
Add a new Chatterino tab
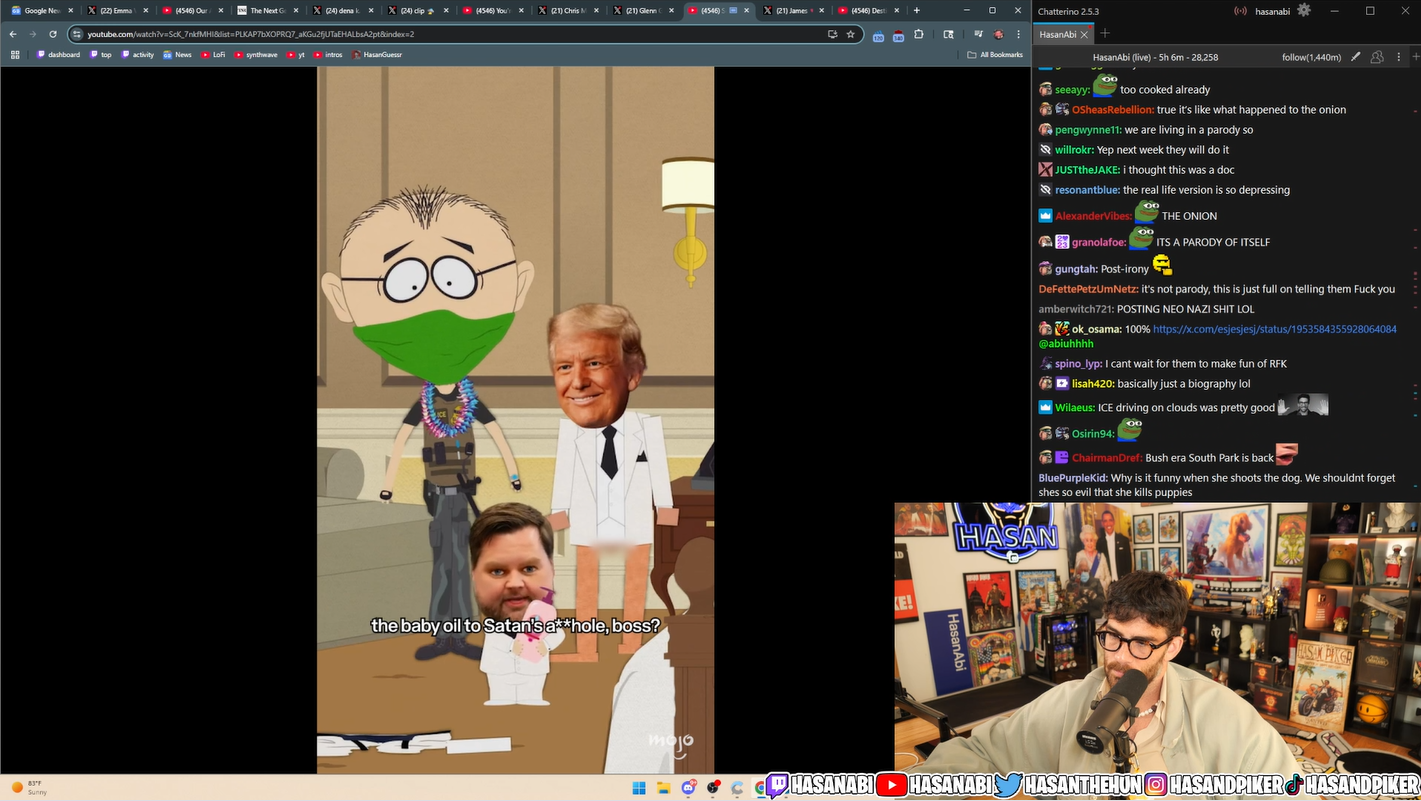[x=1105, y=33]
